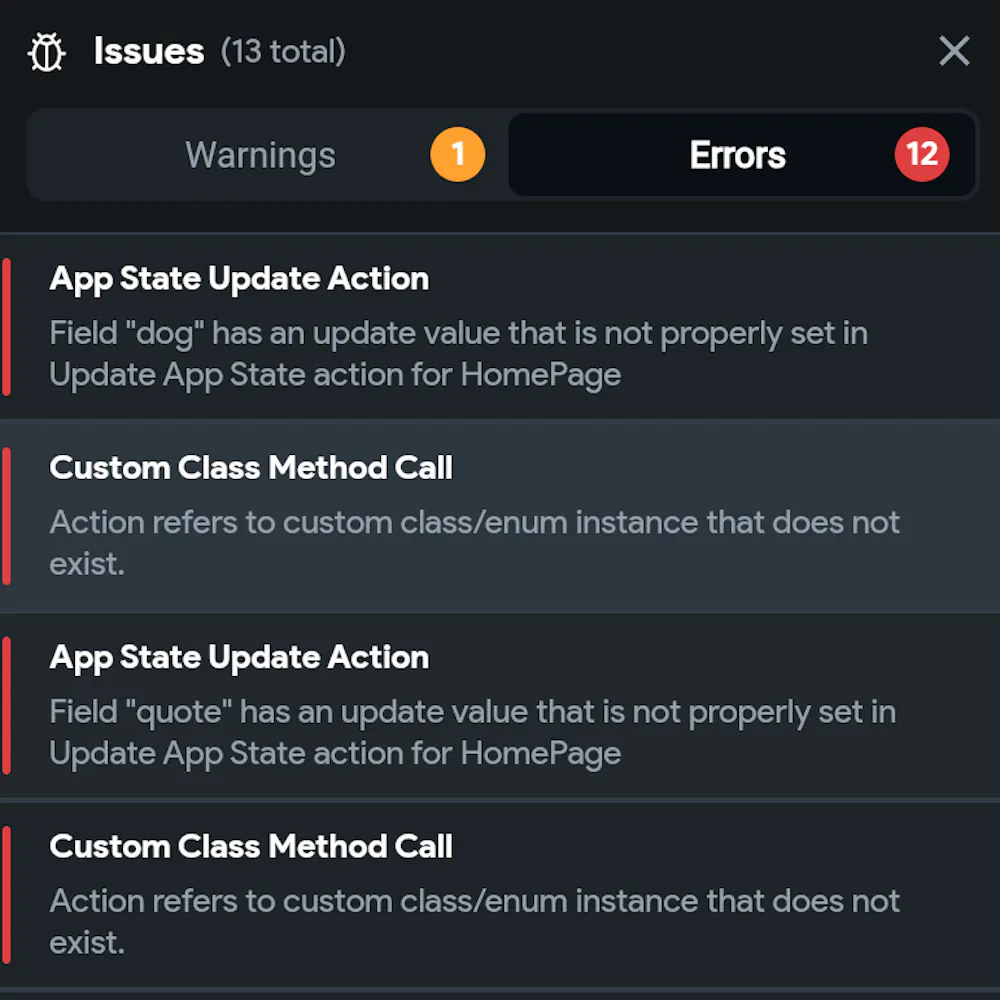
Task: Click the bug icon beside Issues
Action: [x=47, y=52]
